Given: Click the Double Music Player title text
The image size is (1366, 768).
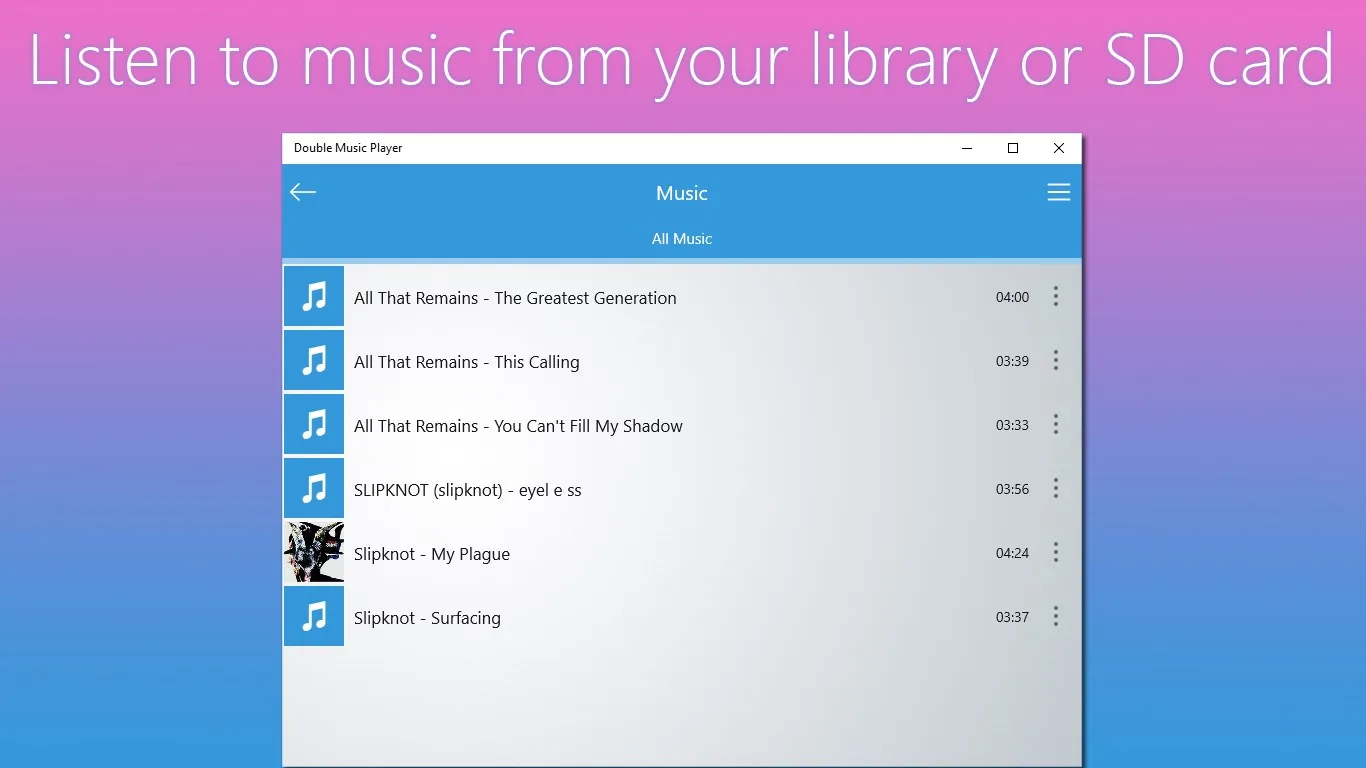Looking at the screenshot, I should click(348, 148).
